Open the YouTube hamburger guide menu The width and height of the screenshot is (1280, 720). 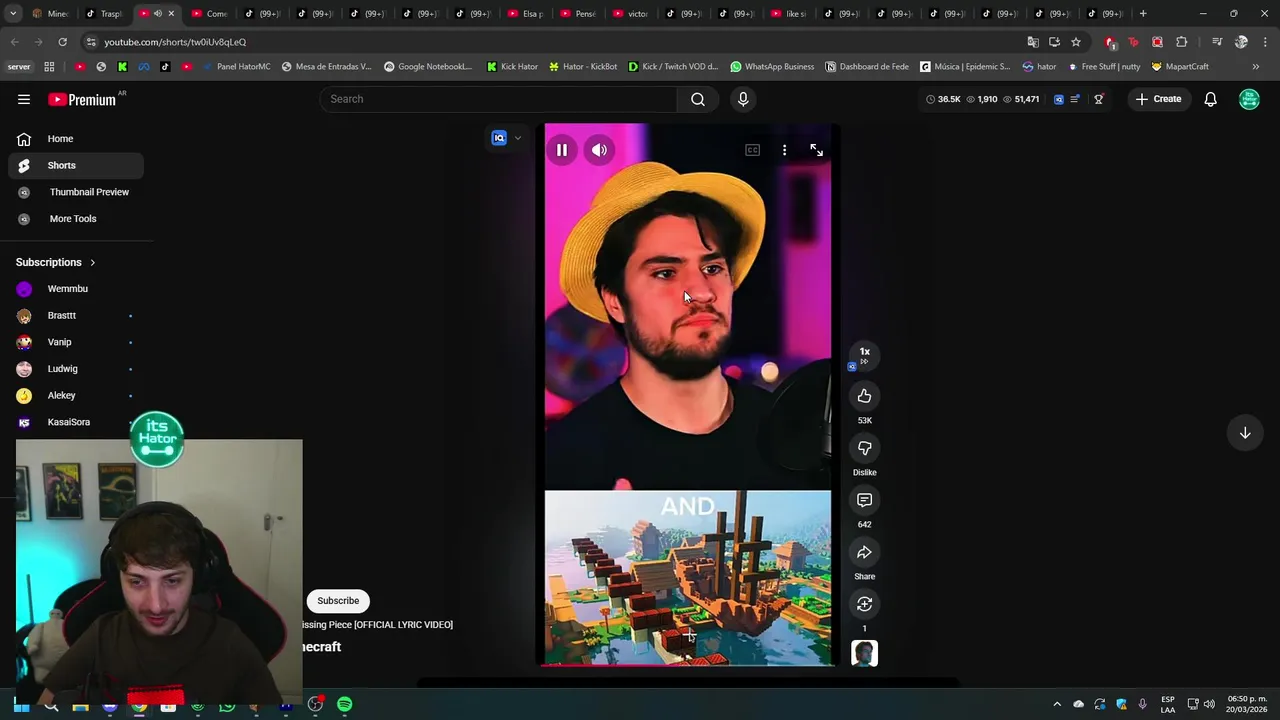(24, 99)
